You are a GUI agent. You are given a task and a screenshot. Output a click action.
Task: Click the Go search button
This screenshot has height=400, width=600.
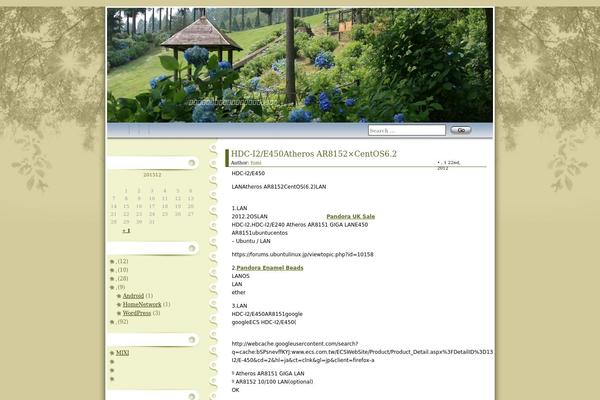pyautogui.click(x=461, y=130)
